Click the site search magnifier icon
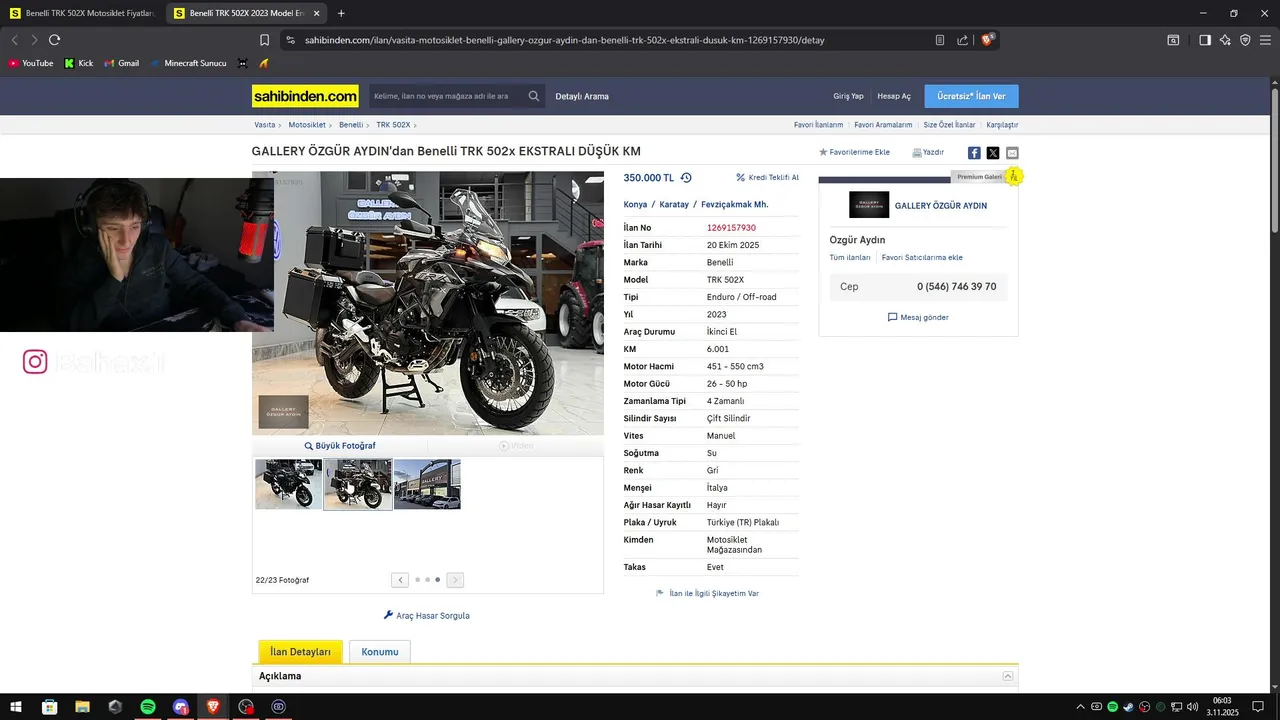 tap(534, 96)
